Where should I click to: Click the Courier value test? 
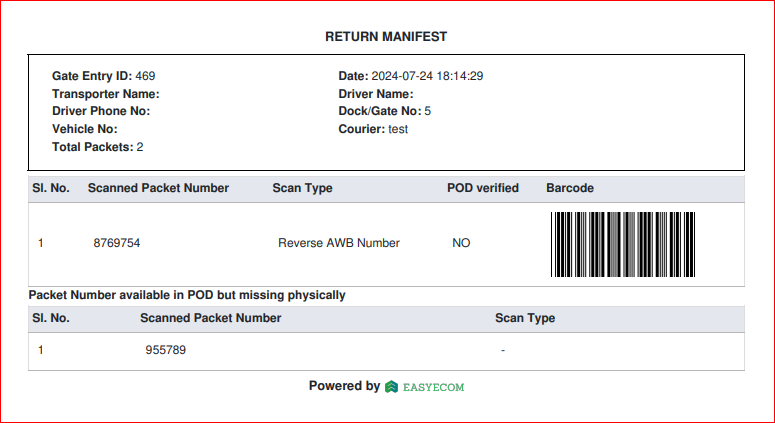pos(398,129)
